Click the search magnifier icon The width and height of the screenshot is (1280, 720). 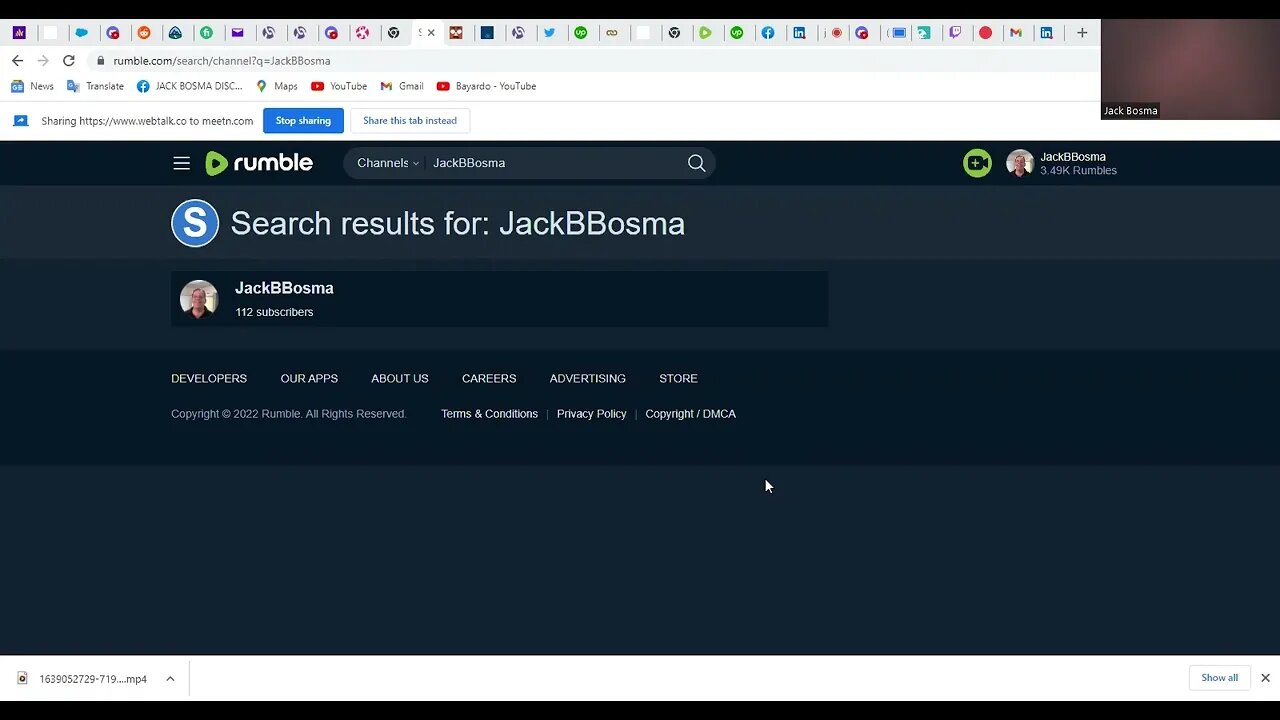click(696, 163)
